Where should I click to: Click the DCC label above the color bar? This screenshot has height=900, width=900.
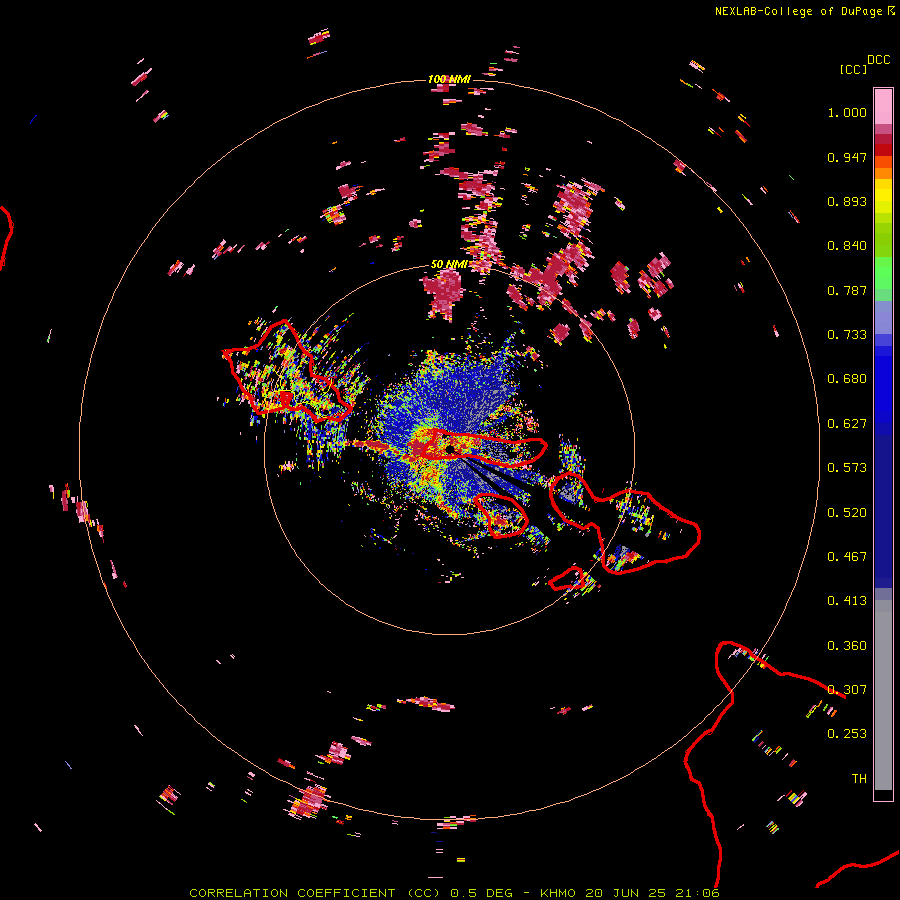pyautogui.click(x=879, y=60)
